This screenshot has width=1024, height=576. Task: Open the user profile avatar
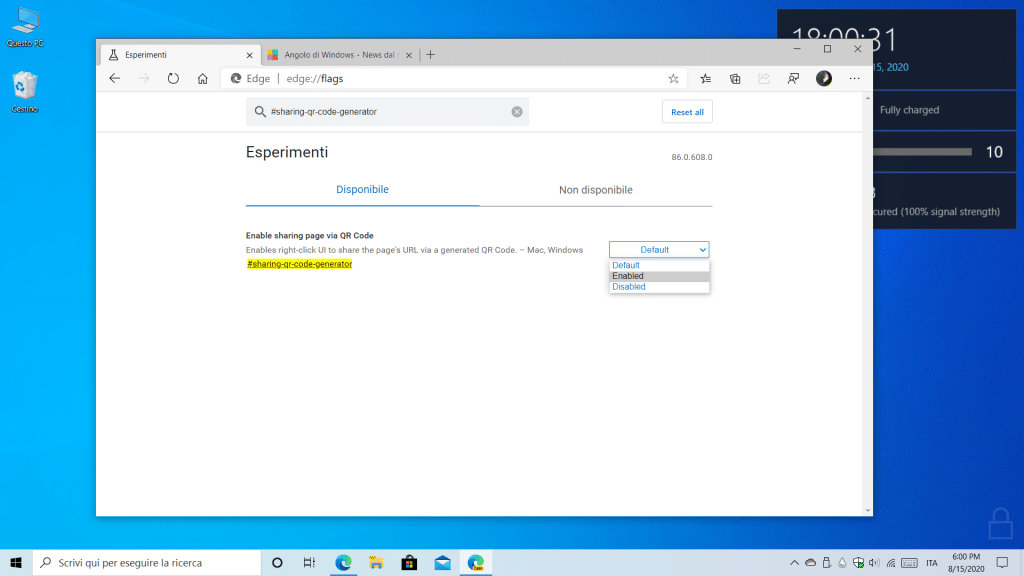pos(824,78)
